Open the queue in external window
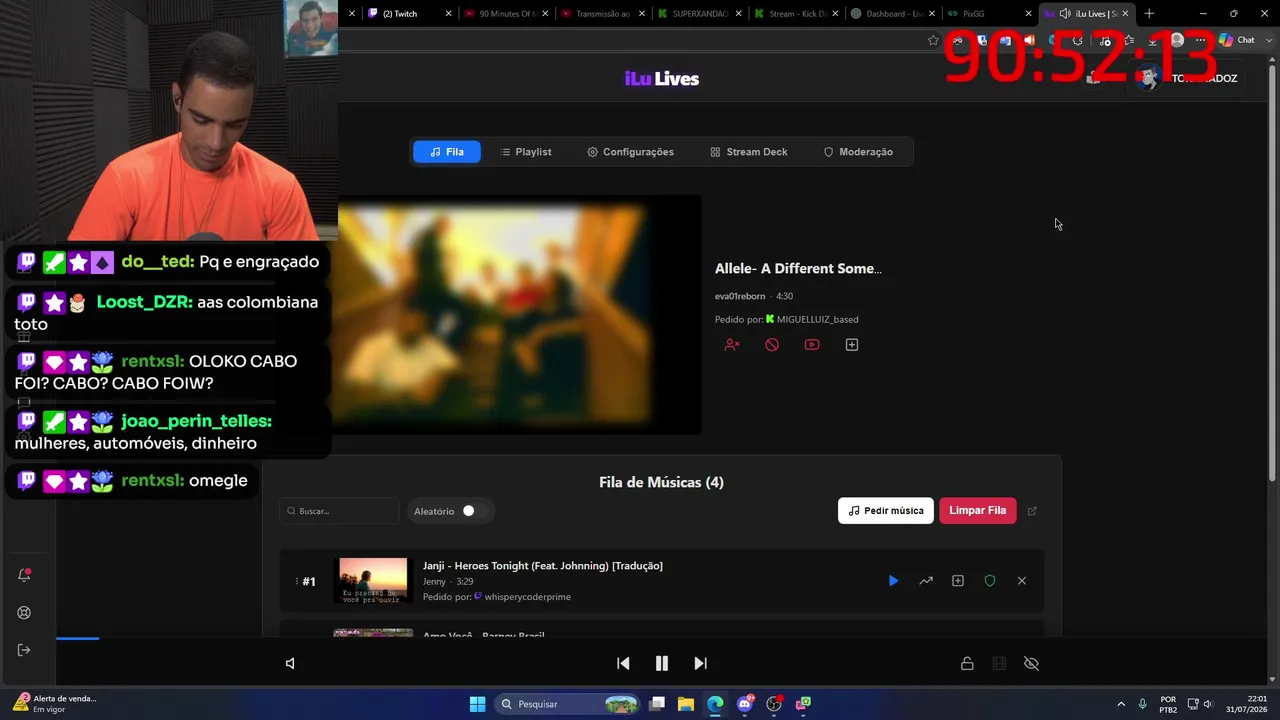Image resolution: width=1280 pixels, height=720 pixels. tap(1032, 511)
